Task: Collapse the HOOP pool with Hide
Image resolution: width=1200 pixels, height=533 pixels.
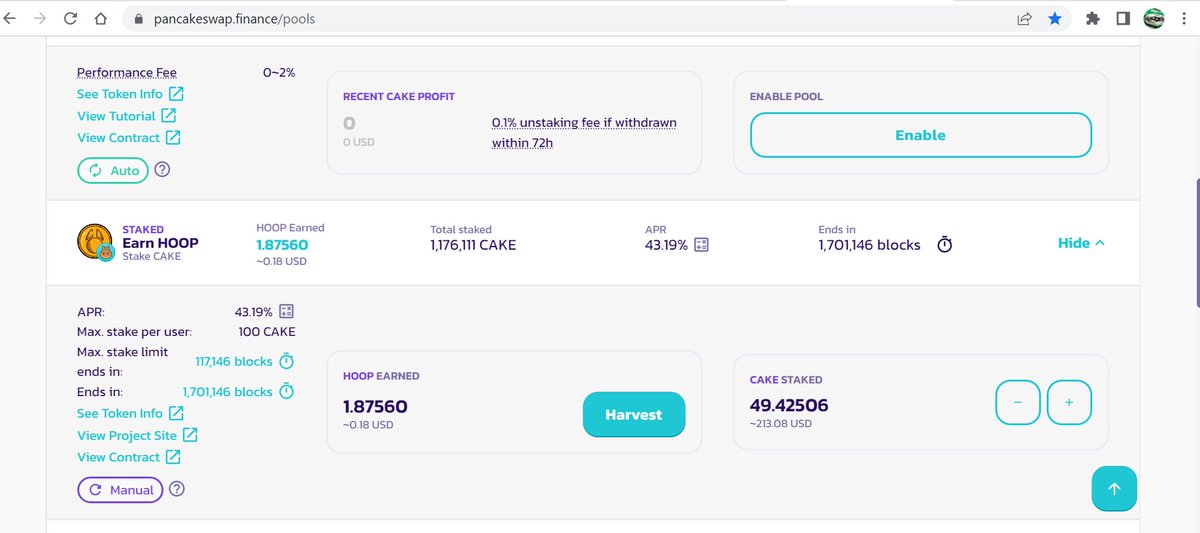Action: [1081, 243]
